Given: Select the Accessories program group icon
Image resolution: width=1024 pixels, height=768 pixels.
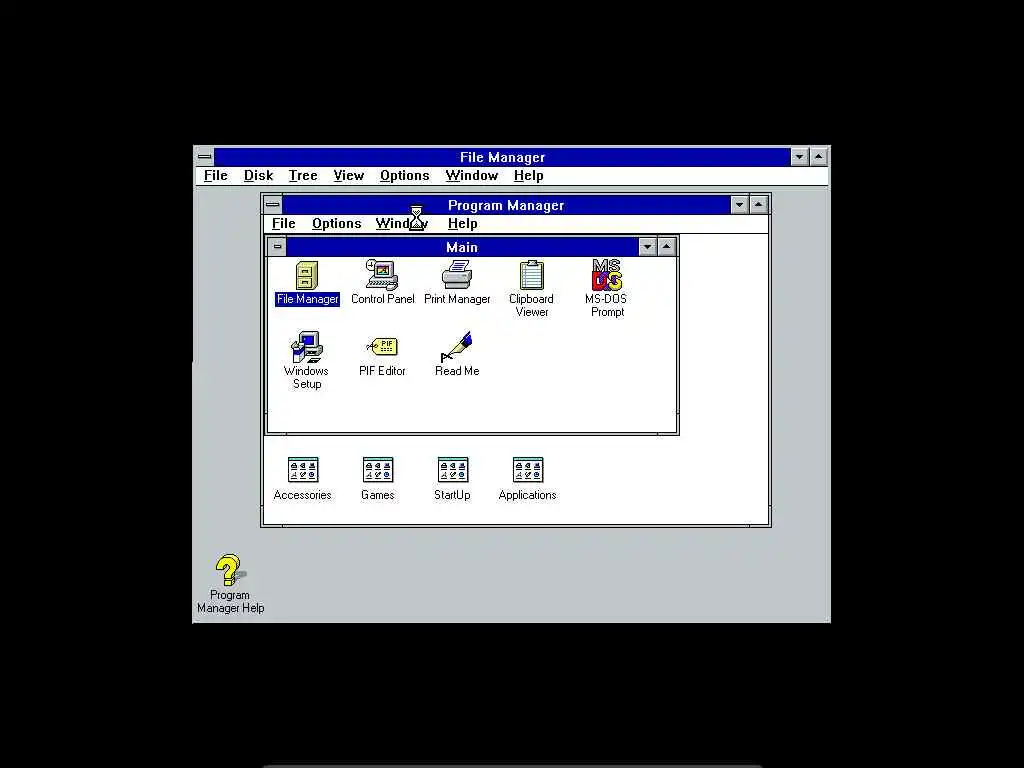Looking at the screenshot, I should tap(302, 479).
